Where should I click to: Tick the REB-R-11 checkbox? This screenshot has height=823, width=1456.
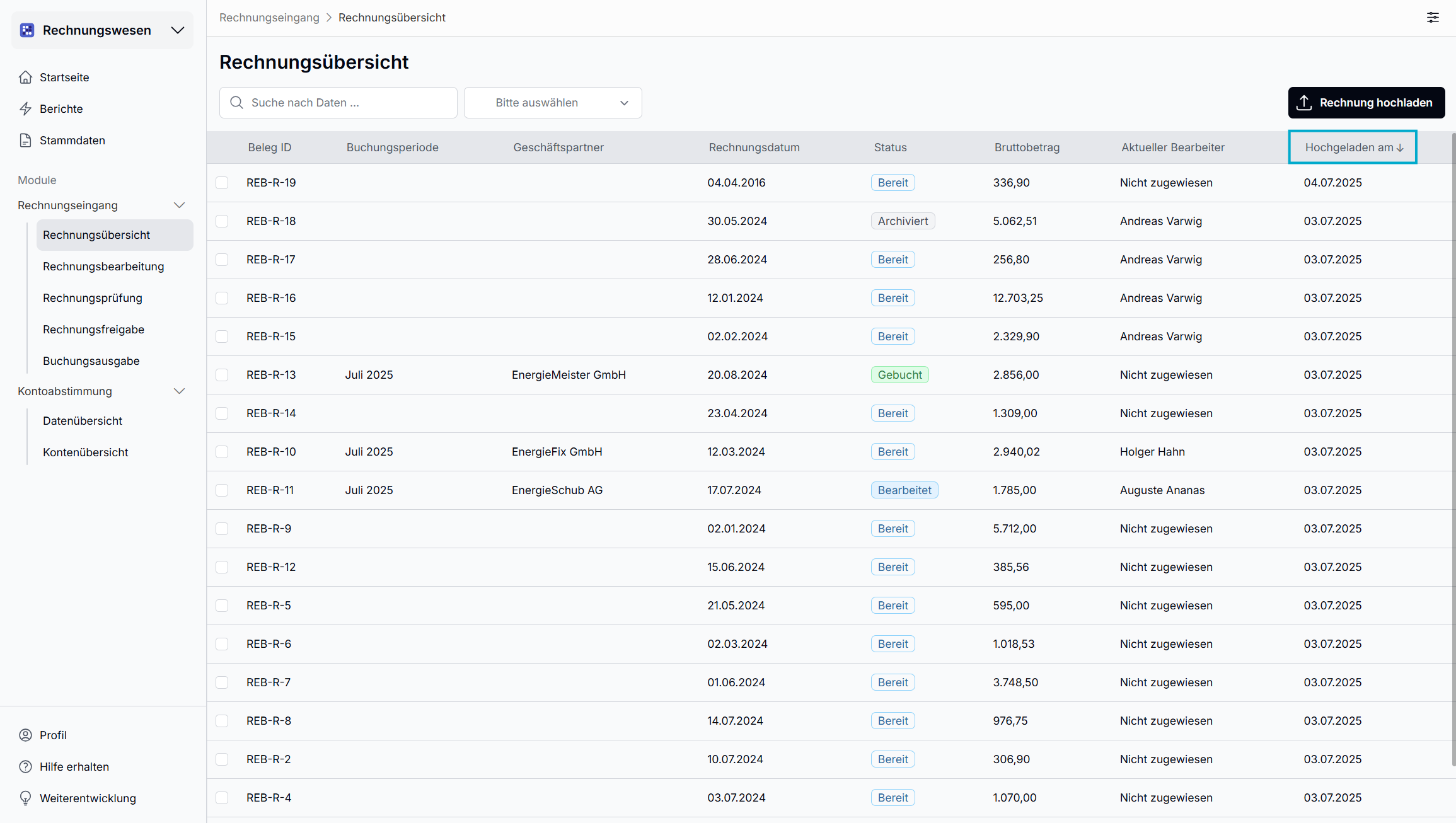[x=222, y=490]
